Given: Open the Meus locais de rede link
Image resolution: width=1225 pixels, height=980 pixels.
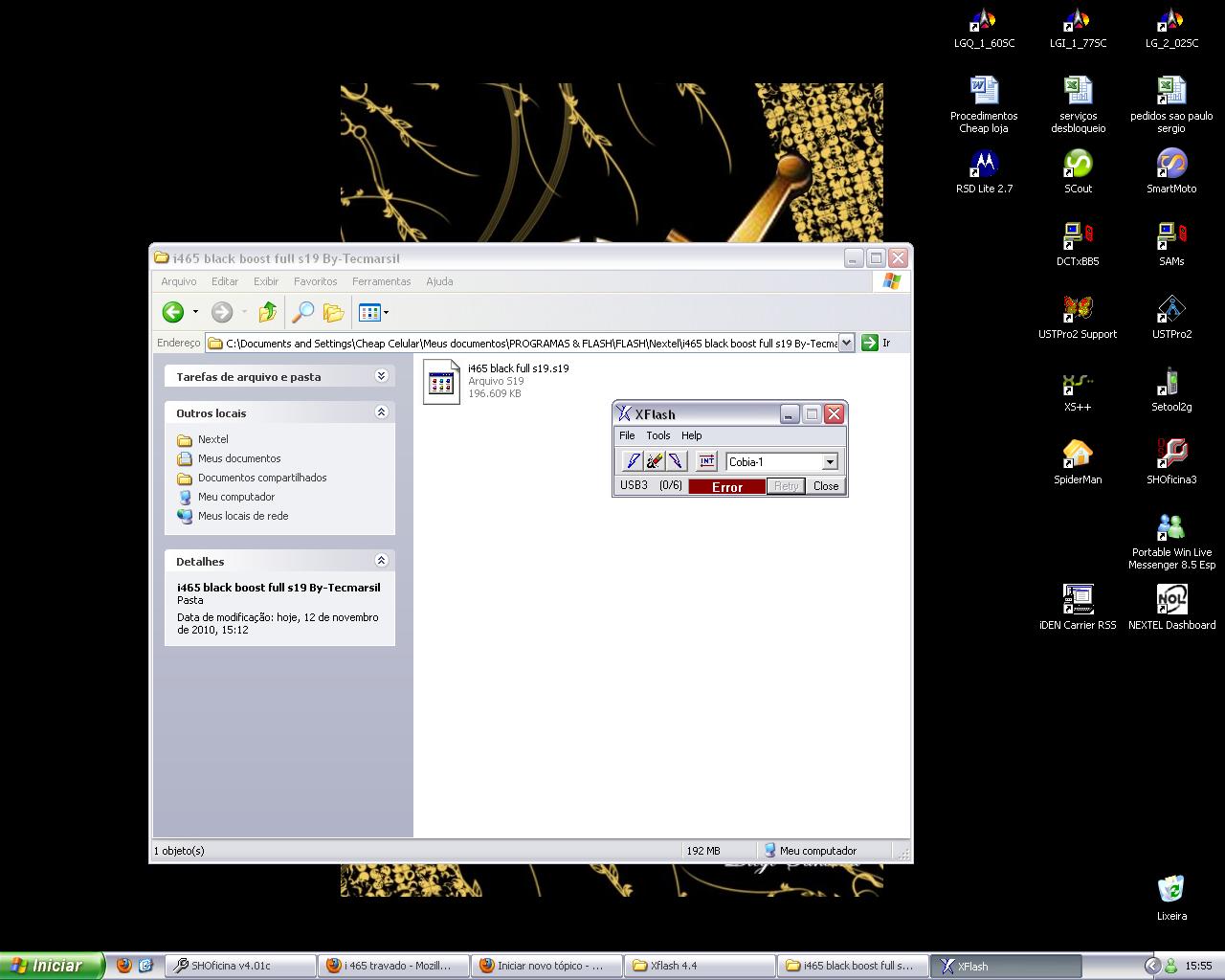Looking at the screenshot, I should [243, 516].
